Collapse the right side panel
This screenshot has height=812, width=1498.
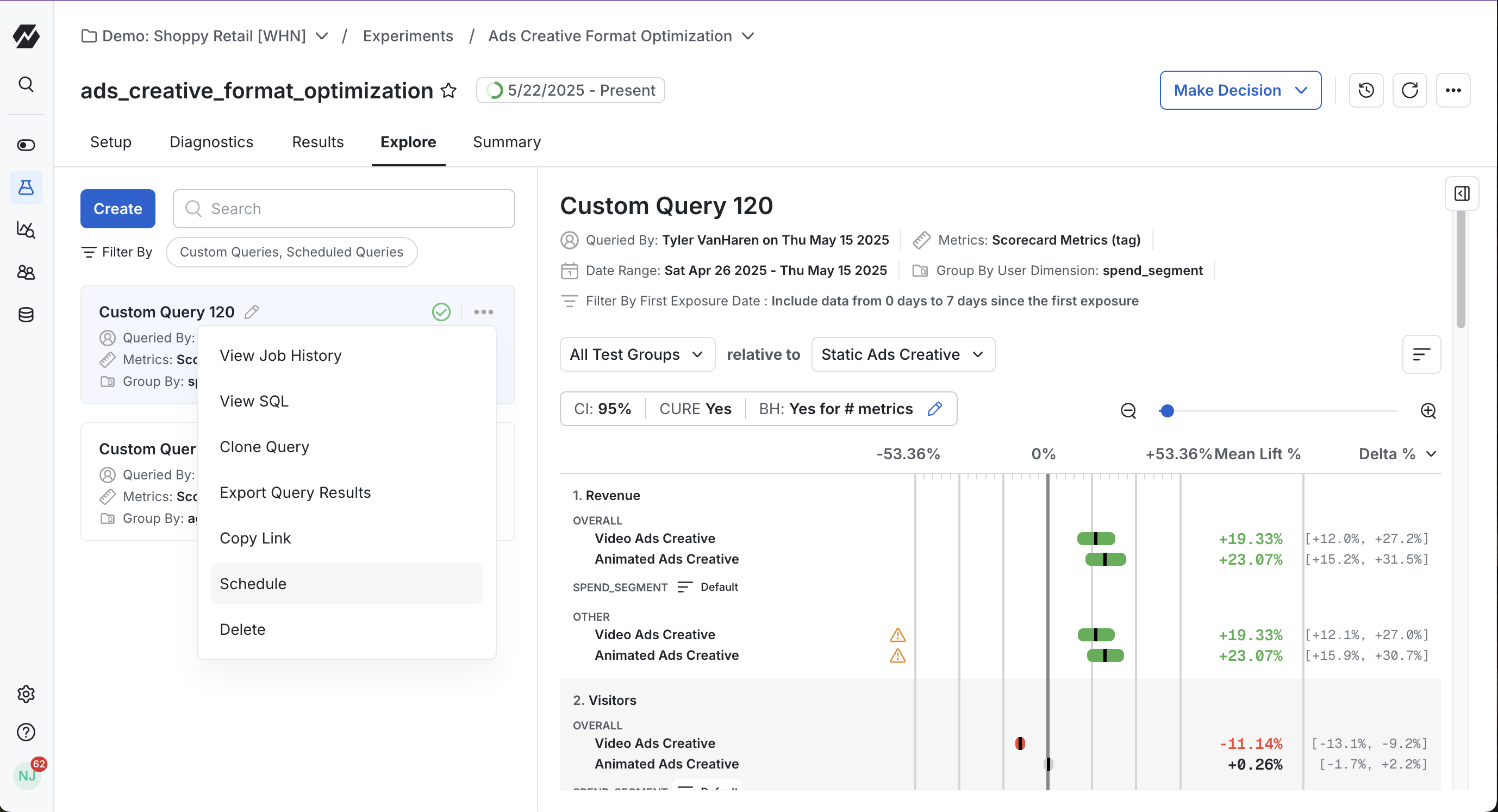[1462, 193]
